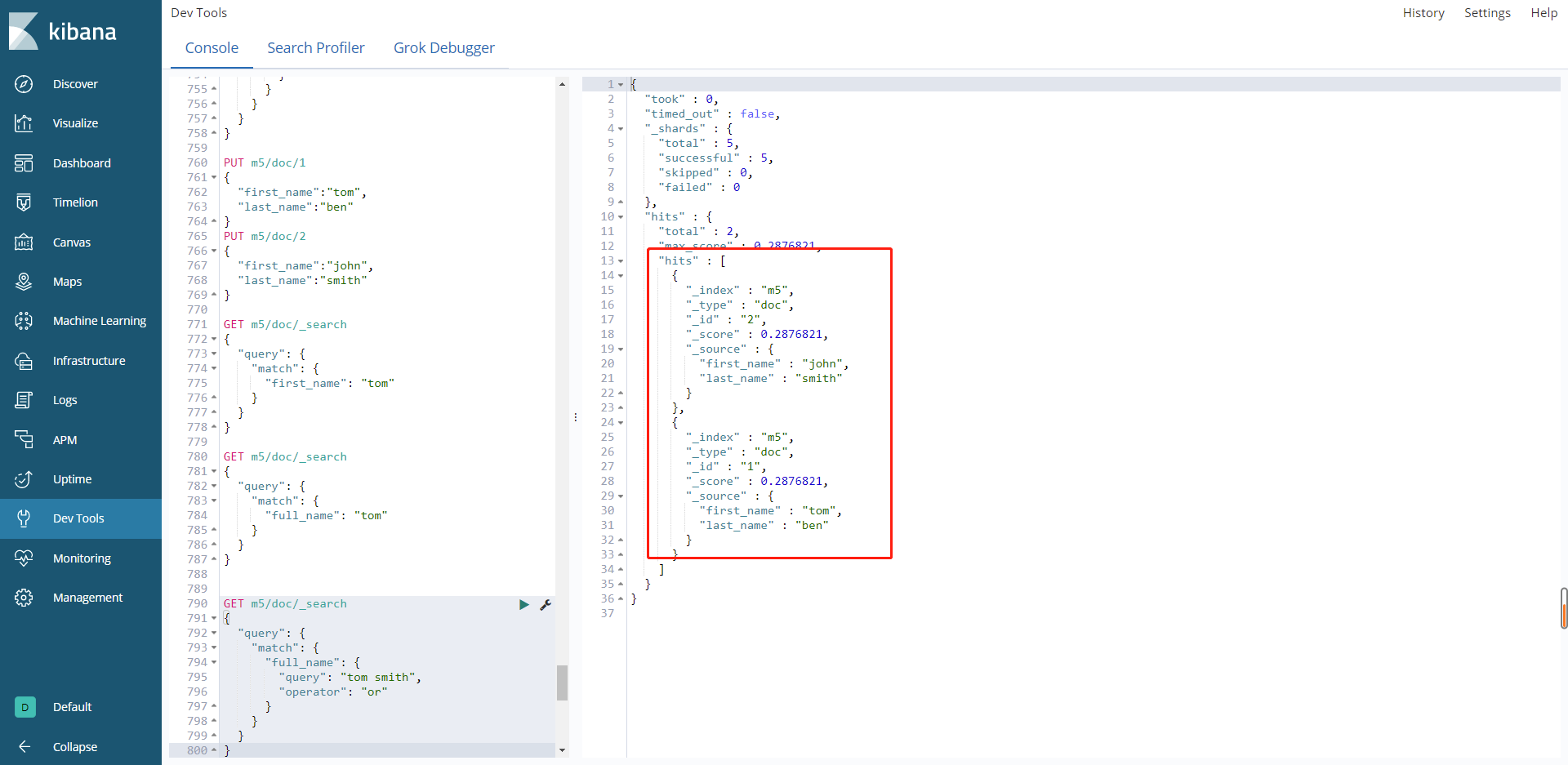
Task: Open History menu
Action: [x=1423, y=13]
